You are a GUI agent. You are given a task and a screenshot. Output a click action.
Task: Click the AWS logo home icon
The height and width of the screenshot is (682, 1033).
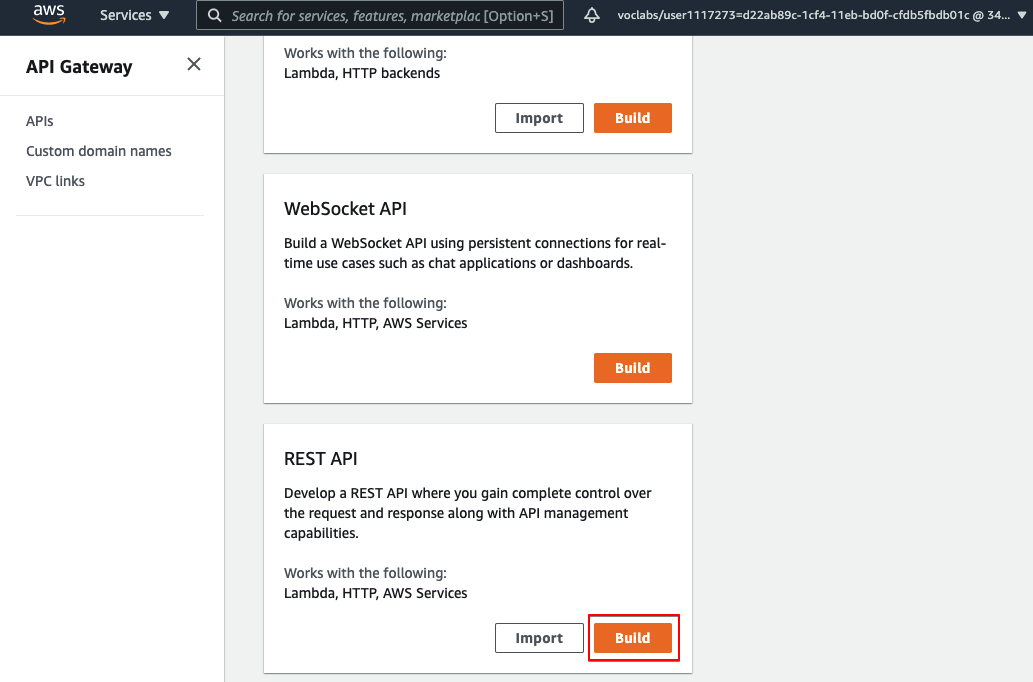[48, 15]
